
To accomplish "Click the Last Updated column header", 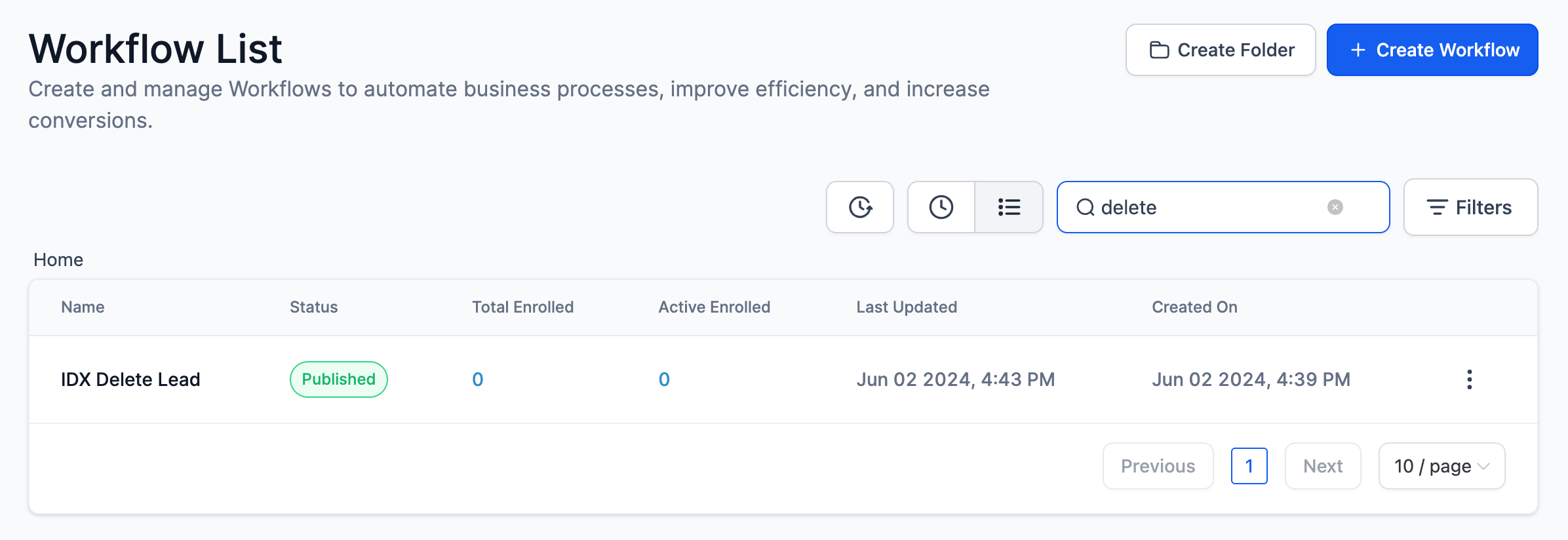I will click(907, 307).
